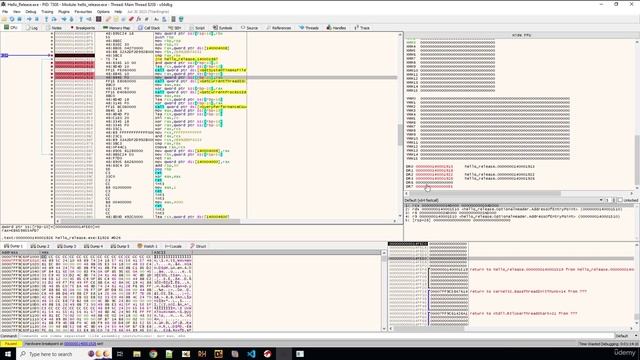Open the Options menu
This screenshot has height=360, width=640.
103,12
